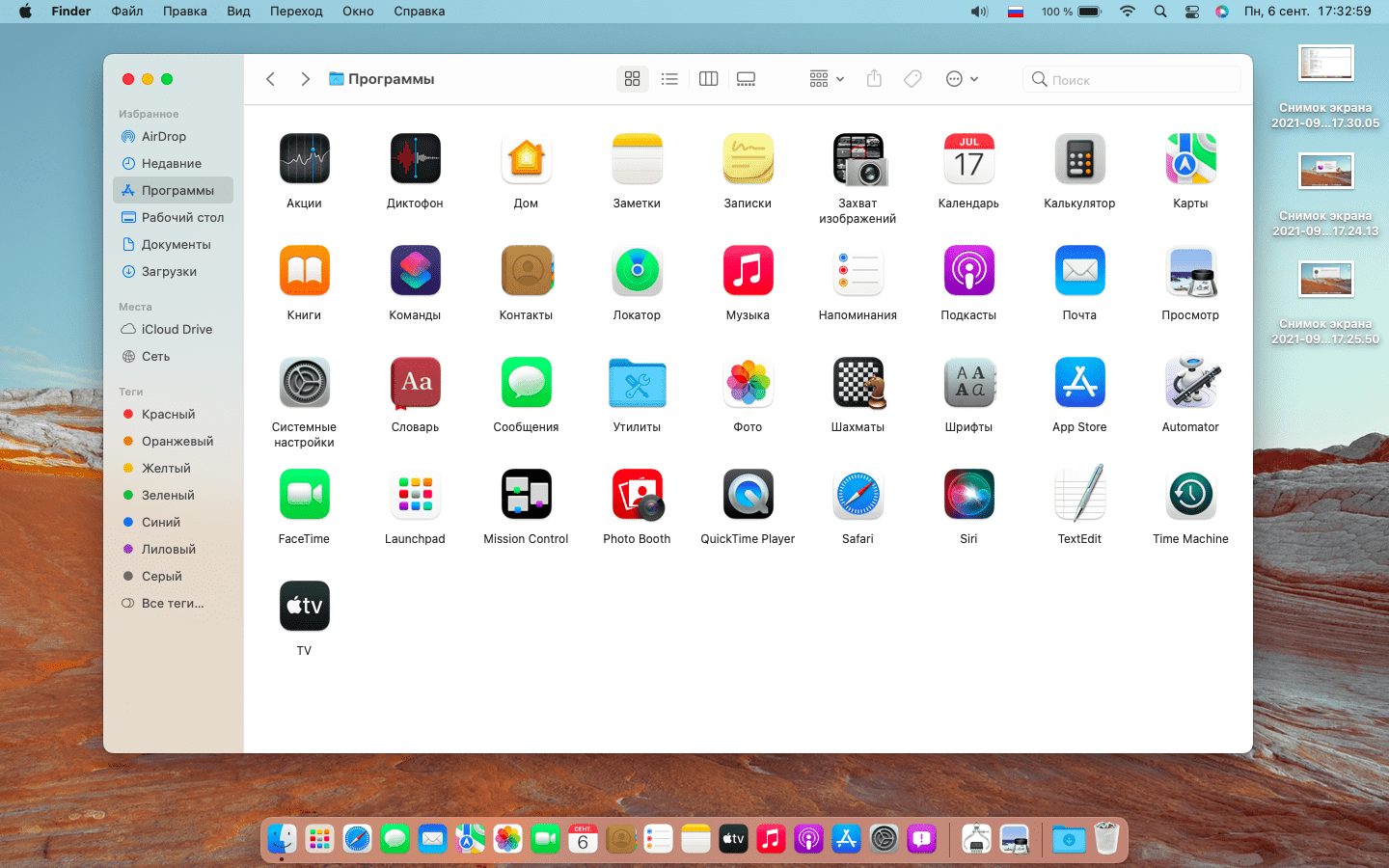This screenshot has width=1389, height=868.
Task: Switch Finder to icon view
Action: coord(632,79)
